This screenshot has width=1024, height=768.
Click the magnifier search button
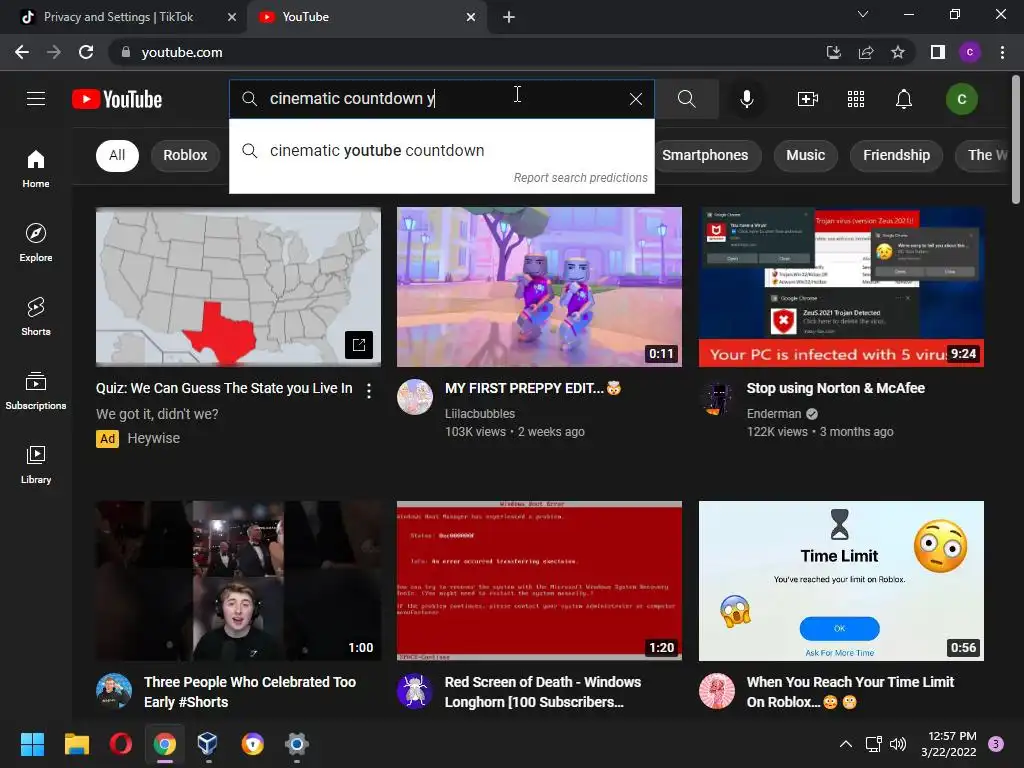(x=686, y=99)
